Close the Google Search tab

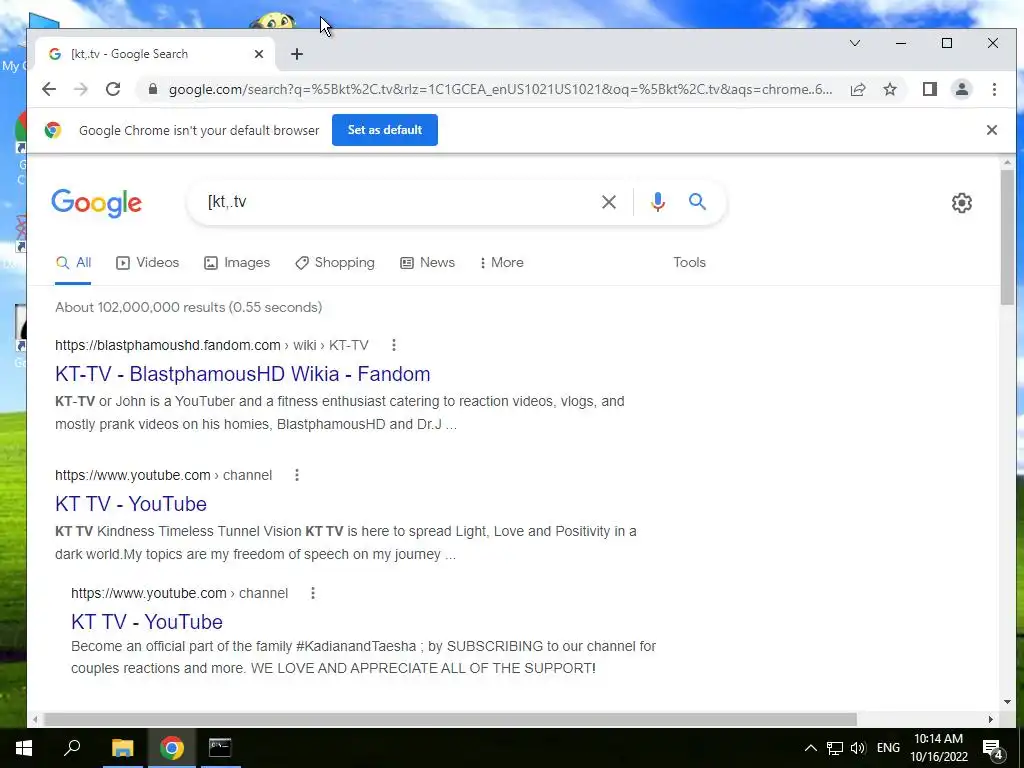tap(259, 54)
